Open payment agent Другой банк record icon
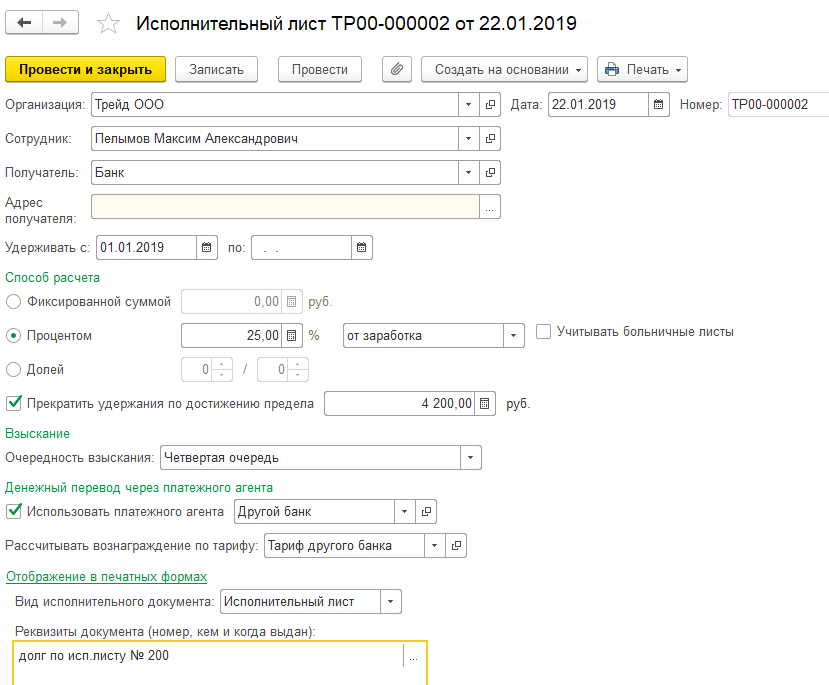Image resolution: width=829 pixels, height=685 pixels. click(x=426, y=512)
